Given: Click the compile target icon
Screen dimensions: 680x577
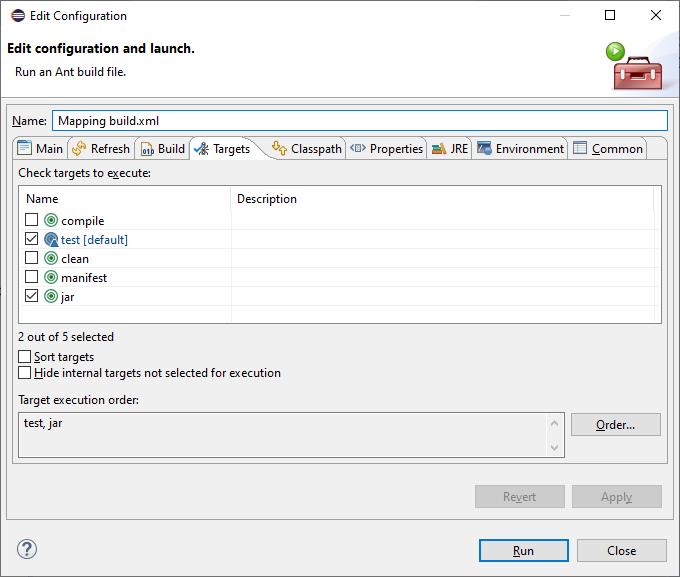Looking at the screenshot, I should [x=51, y=220].
